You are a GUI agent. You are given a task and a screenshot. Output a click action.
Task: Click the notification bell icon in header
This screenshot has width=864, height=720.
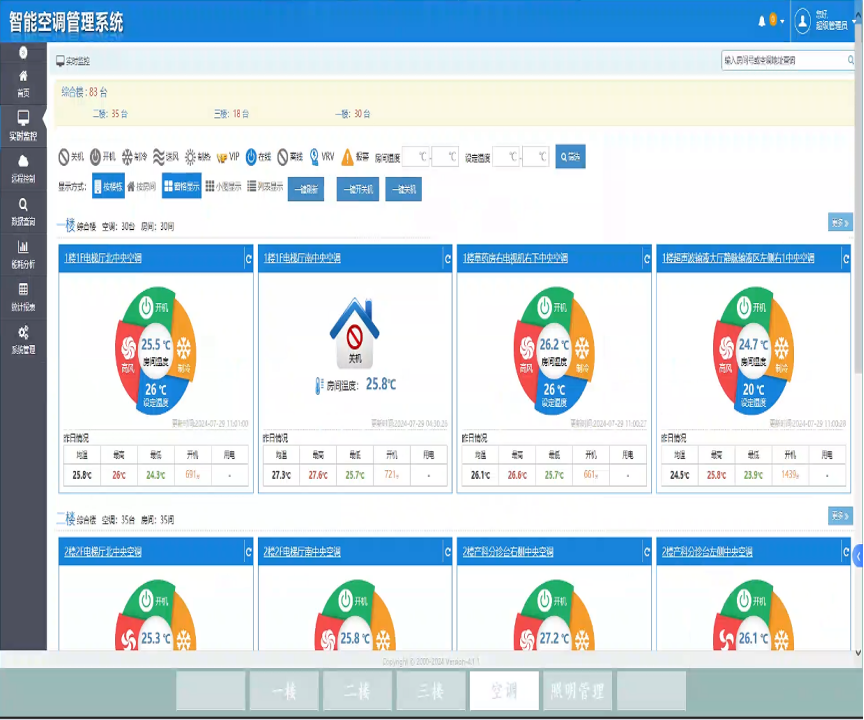pos(762,20)
